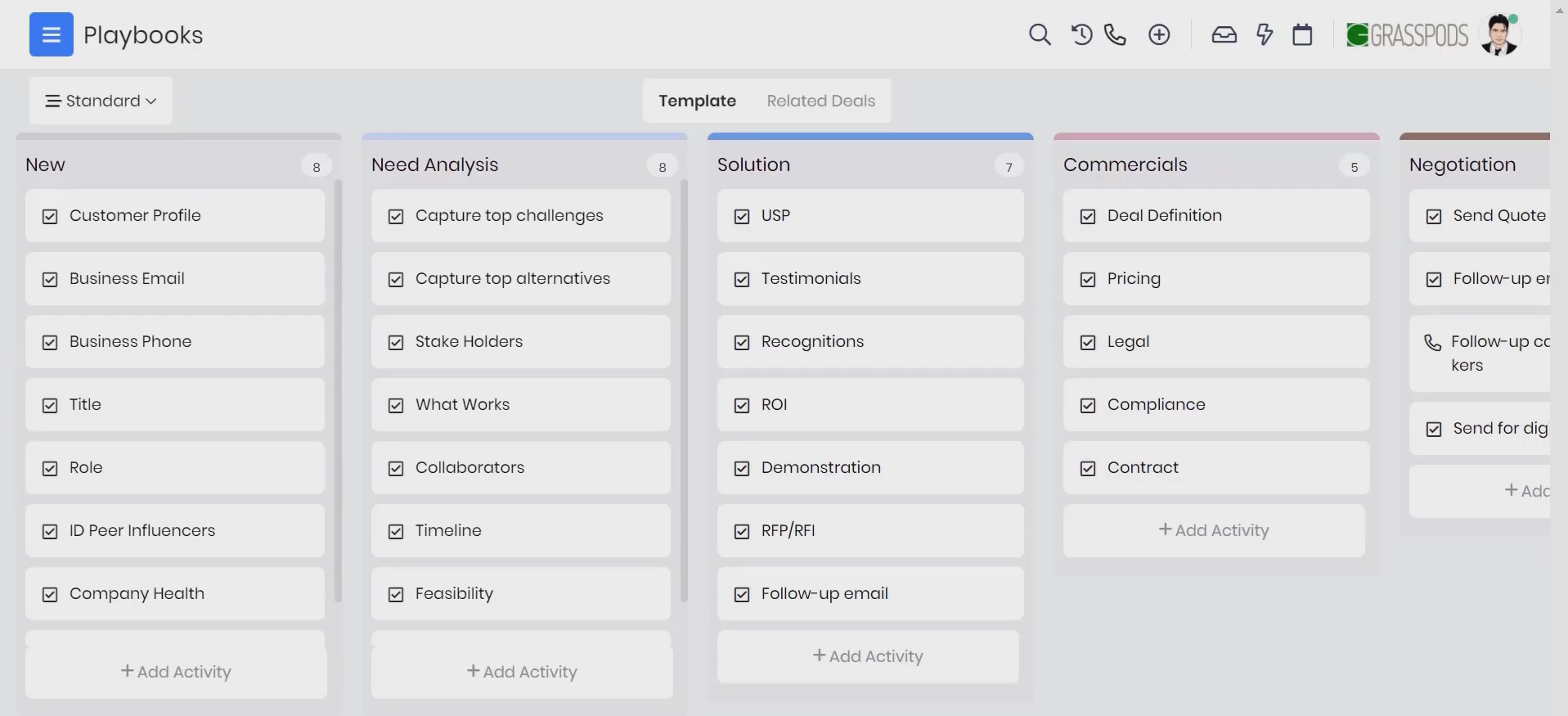Click the Need Analysis column scrollbar
The width and height of the screenshot is (1568, 716).
tap(684, 390)
